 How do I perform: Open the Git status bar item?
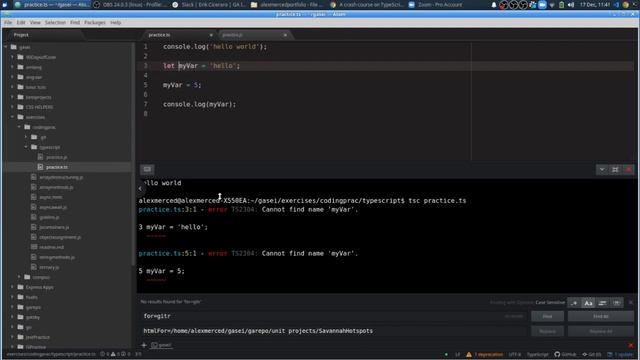point(592,355)
